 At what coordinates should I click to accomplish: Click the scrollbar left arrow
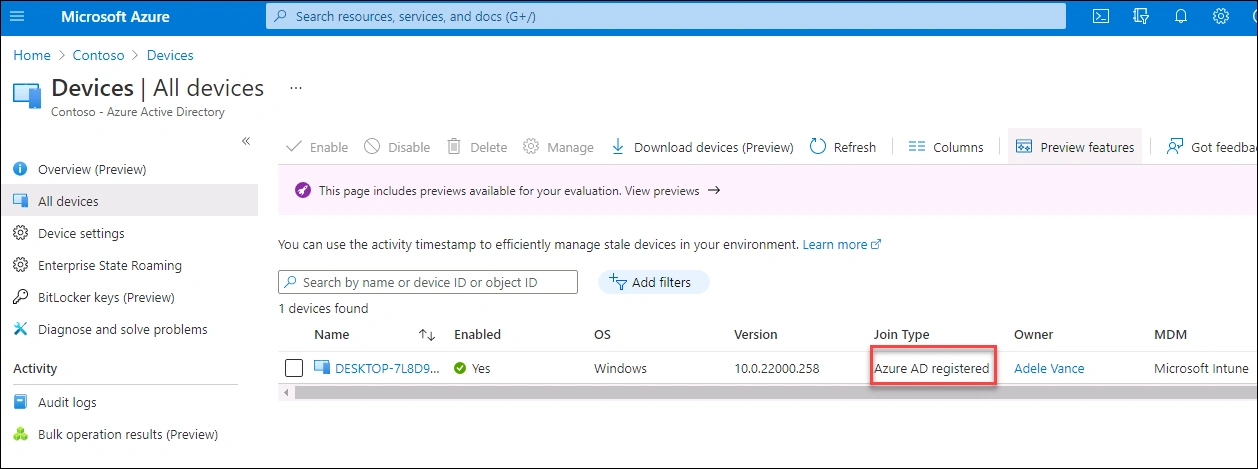pyautogui.click(x=287, y=392)
